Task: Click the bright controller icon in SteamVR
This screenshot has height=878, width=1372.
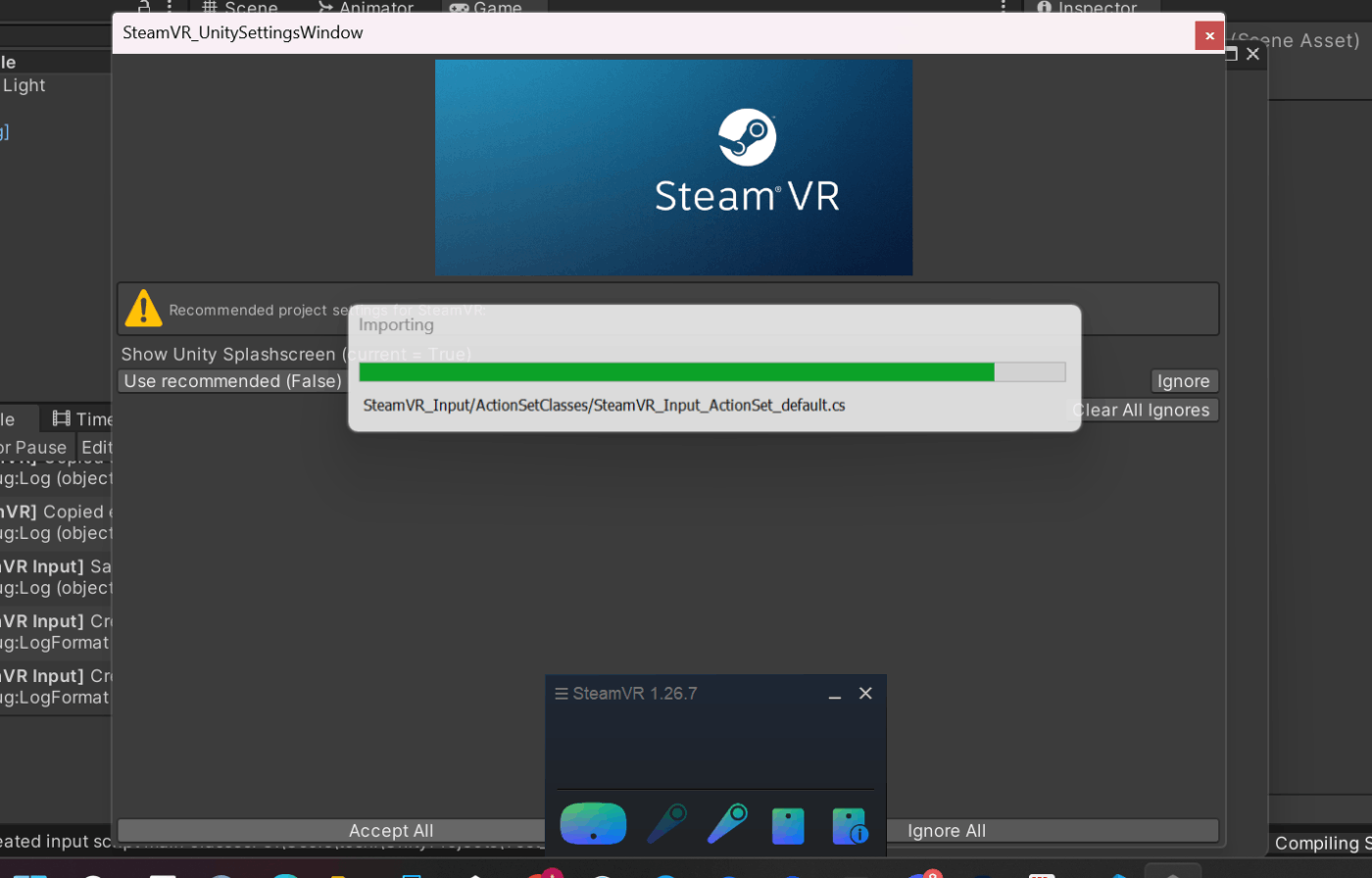Action: (x=728, y=824)
